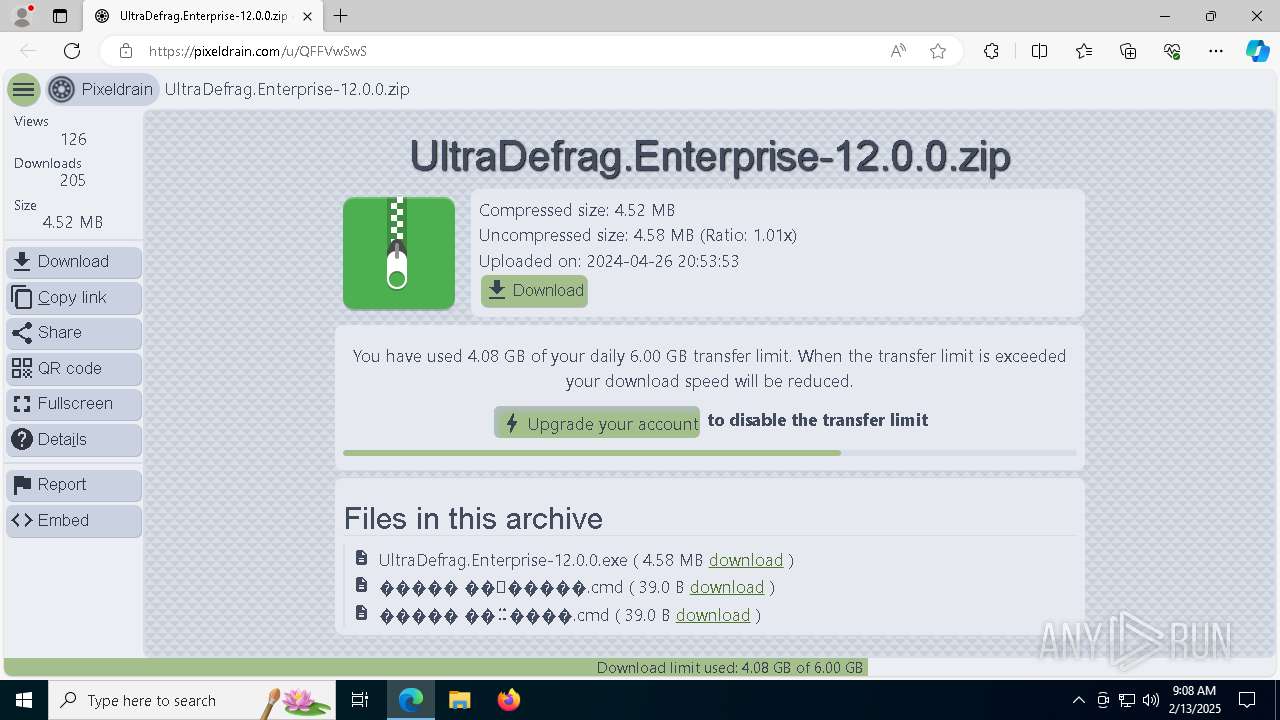The height and width of the screenshot is (720, 1280).
Task: Click Uploaded on 2024-04-26 text
Action: pyautogui.click(x=609, y=261)
